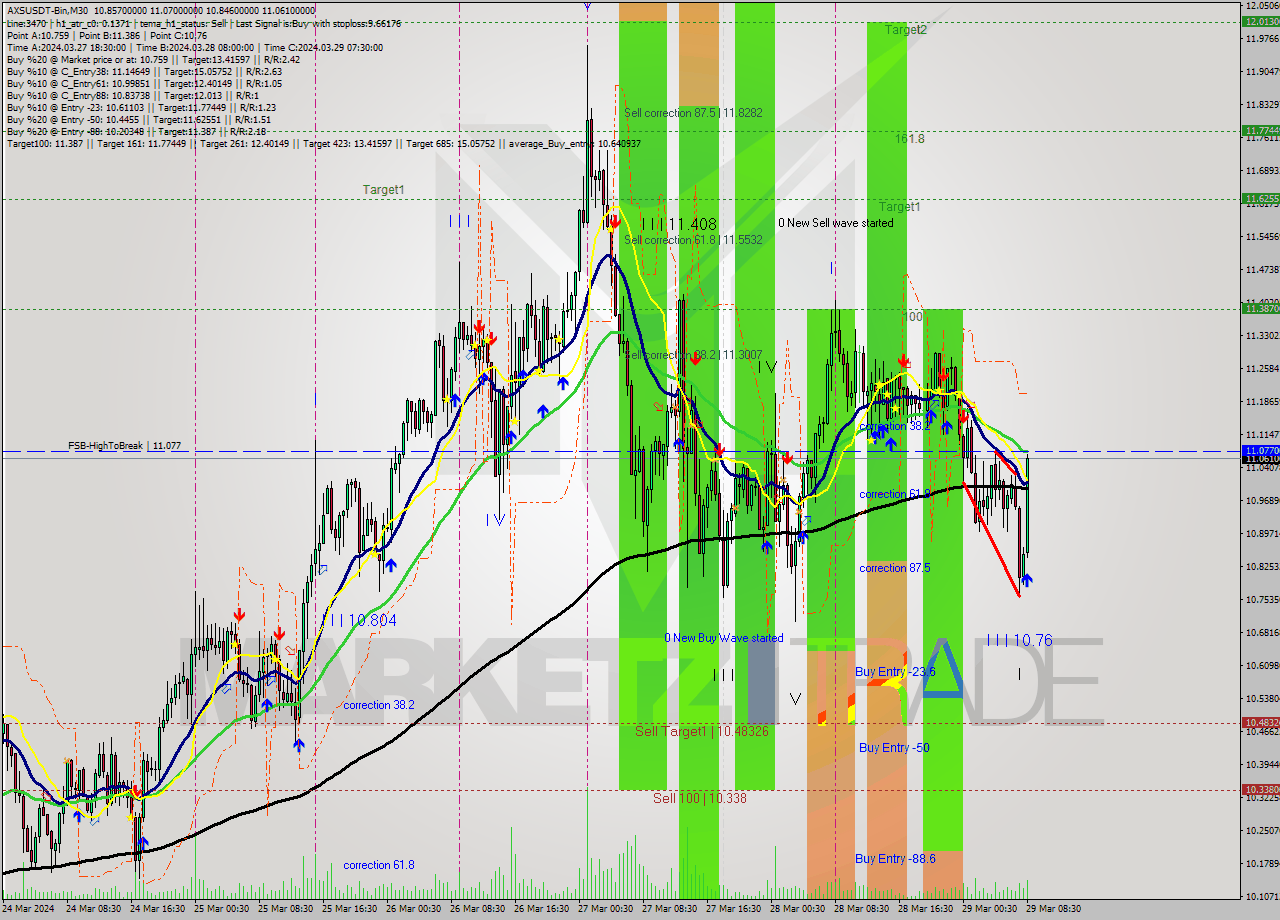Image resolution: width=1280 pixels, height=920 pixels.
Task: Click the 11.5456 price scale value
Action: coord(1263,237)
